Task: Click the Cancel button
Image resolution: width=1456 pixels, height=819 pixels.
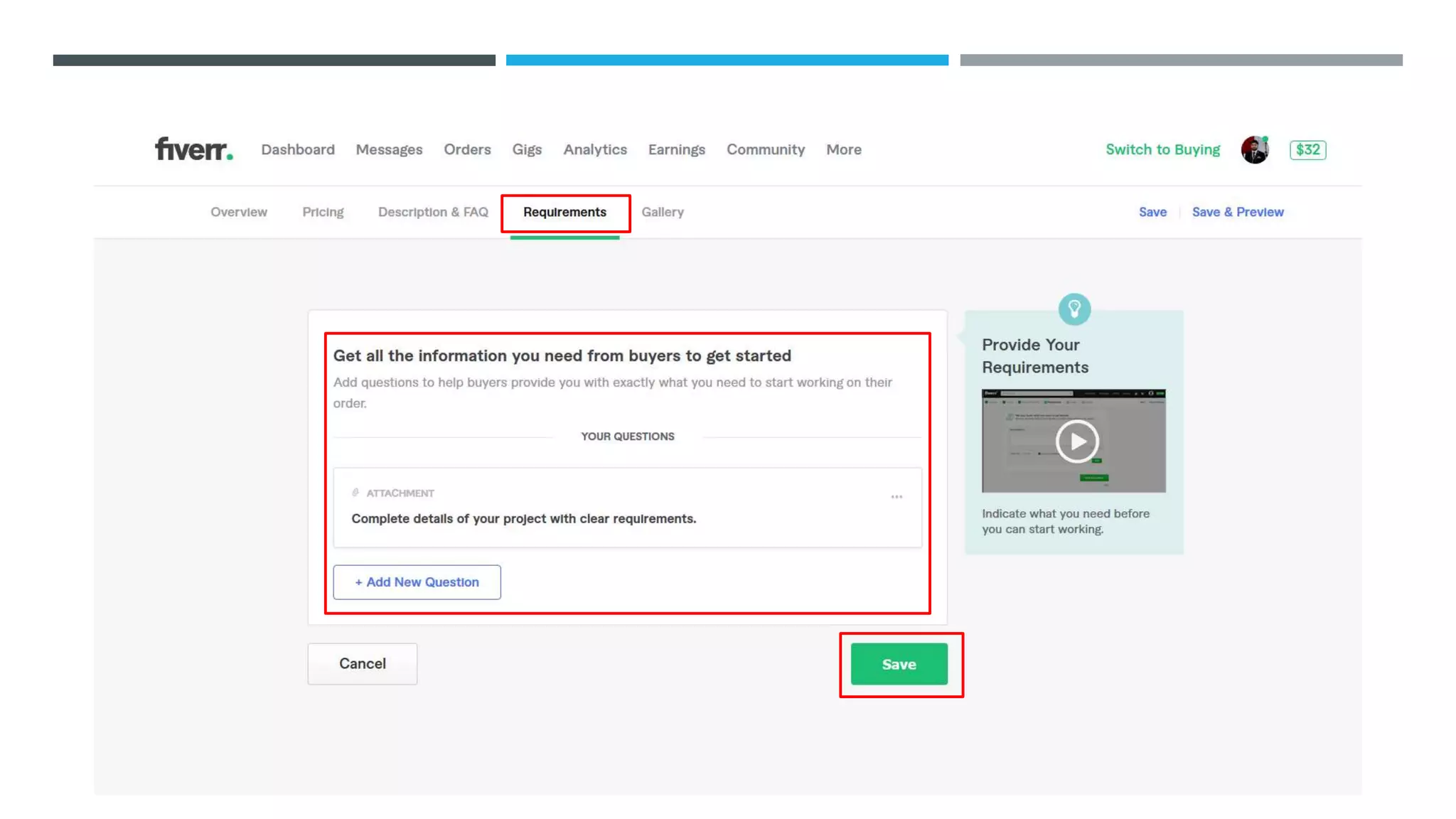Action: coord(362,663)
